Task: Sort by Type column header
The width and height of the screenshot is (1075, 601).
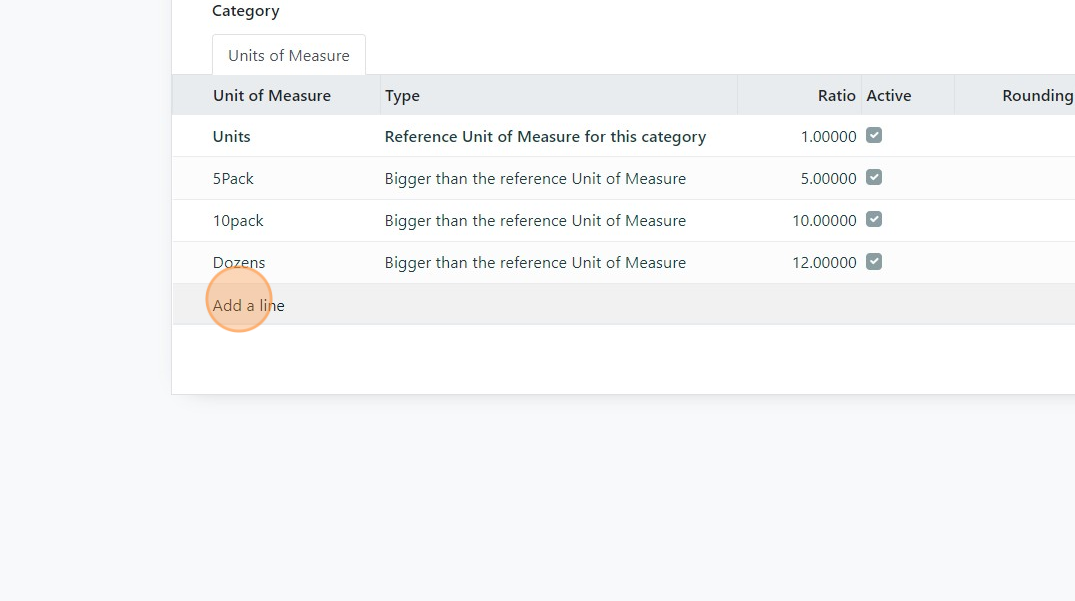Action: coord(402,96)
